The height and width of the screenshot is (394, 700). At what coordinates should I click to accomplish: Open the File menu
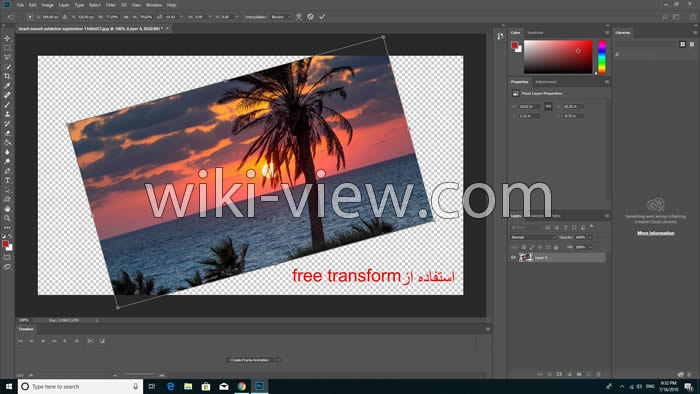pyautogui.click(x=20, y=5)
